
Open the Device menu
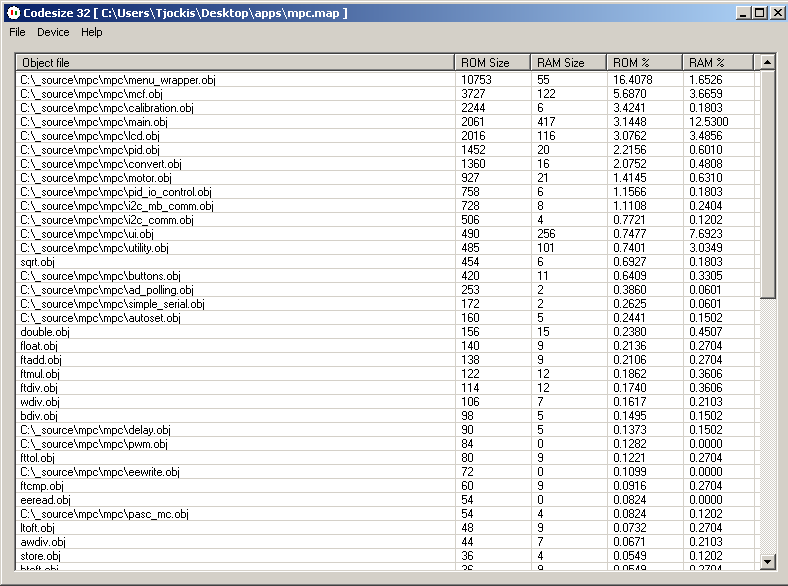[53, 32]
